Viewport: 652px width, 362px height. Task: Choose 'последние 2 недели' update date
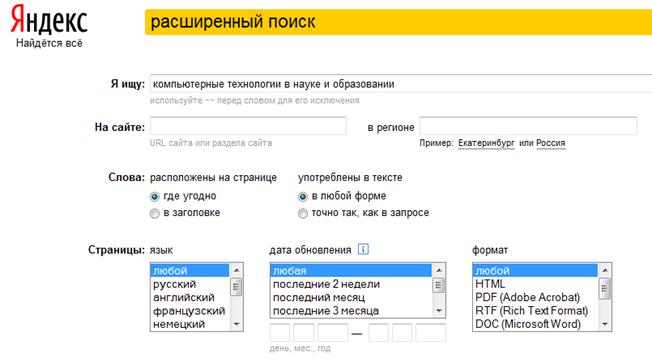coord(351,284)
